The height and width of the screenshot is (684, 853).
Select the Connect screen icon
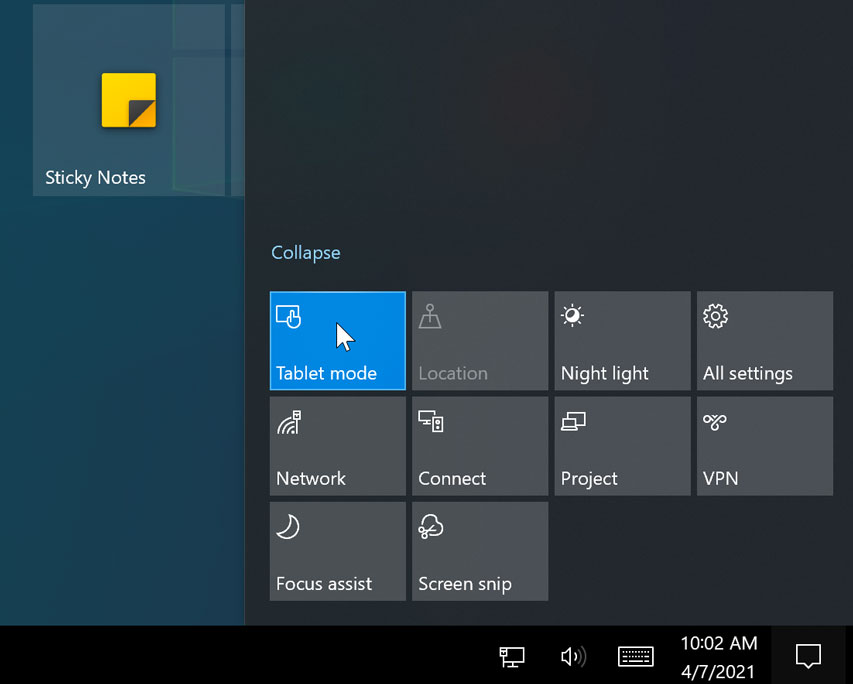[430, 421]
